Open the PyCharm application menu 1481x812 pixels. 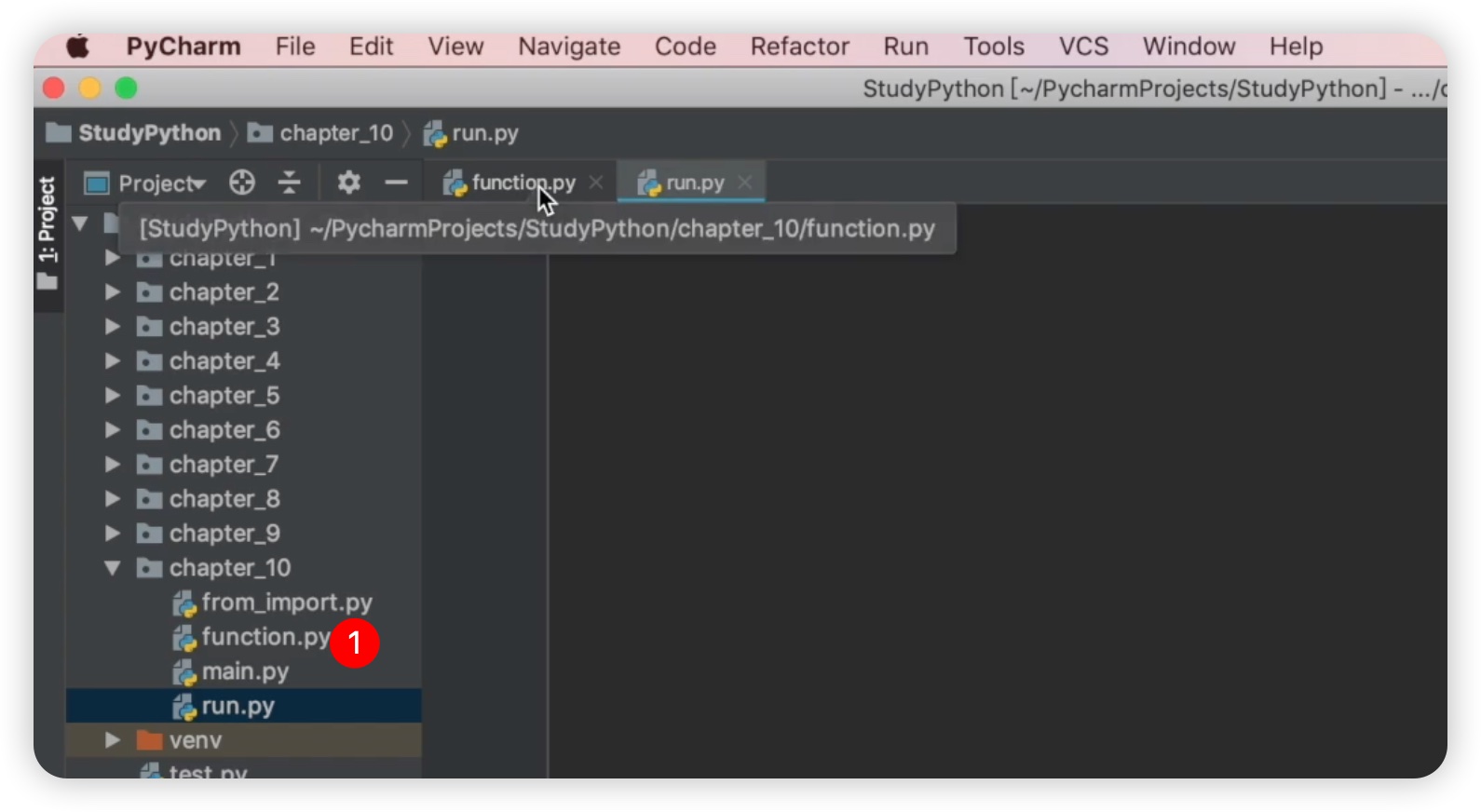[183, 47]
